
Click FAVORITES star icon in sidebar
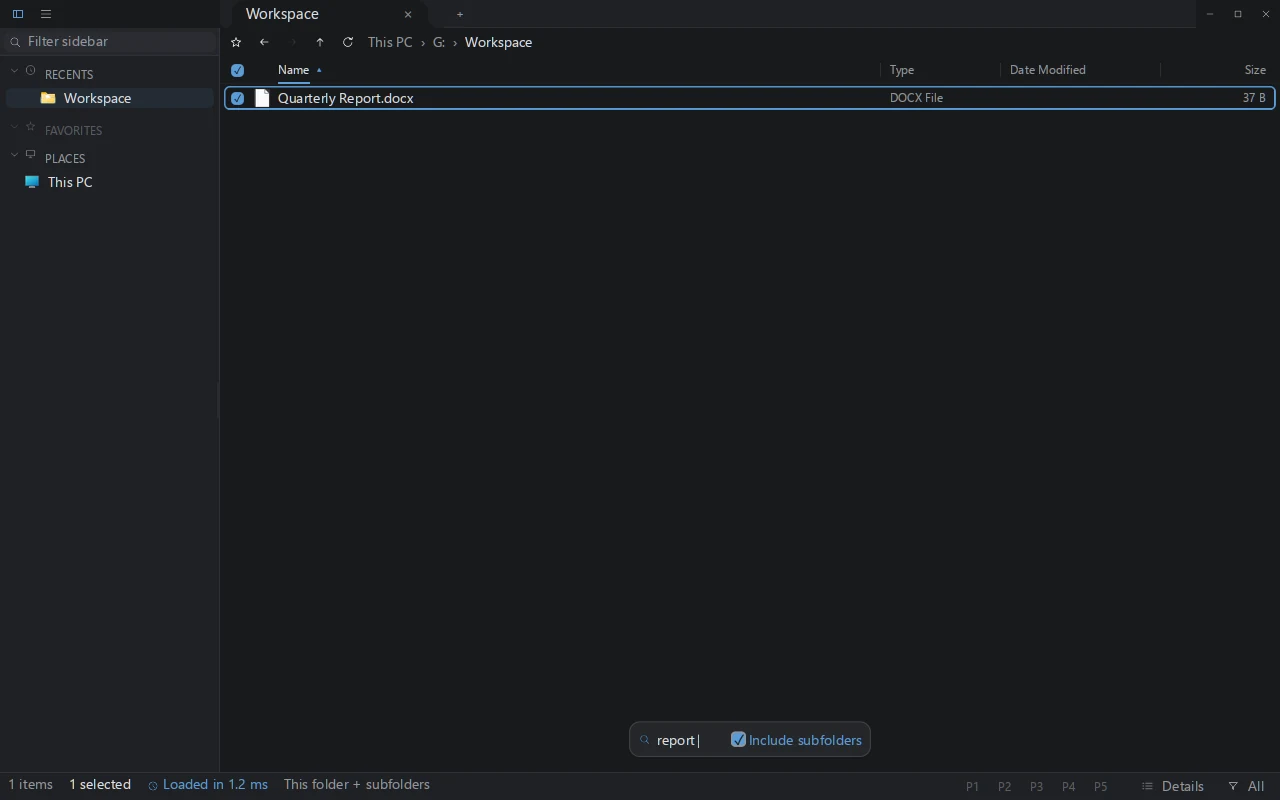click(x=30, y=127)
